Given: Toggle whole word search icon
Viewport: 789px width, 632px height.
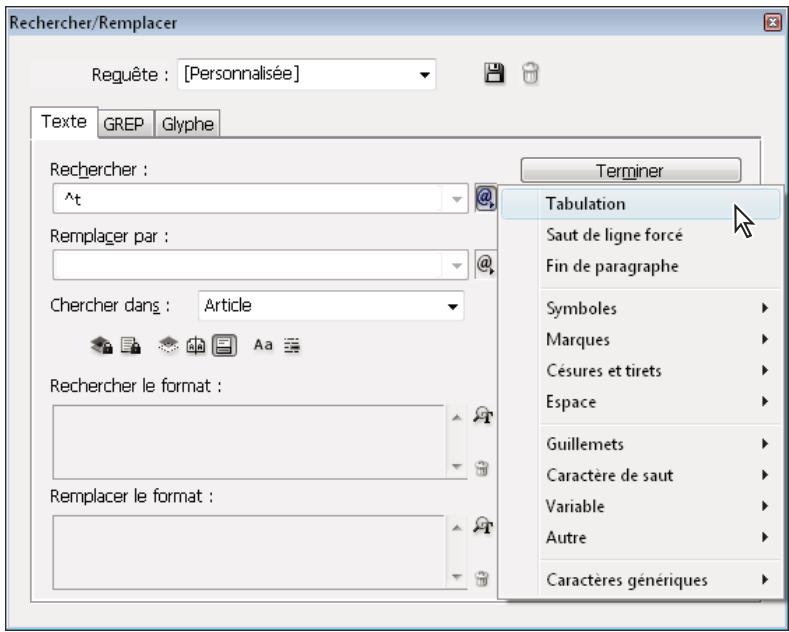Looking at the screenshot, I should coord(292,346).
